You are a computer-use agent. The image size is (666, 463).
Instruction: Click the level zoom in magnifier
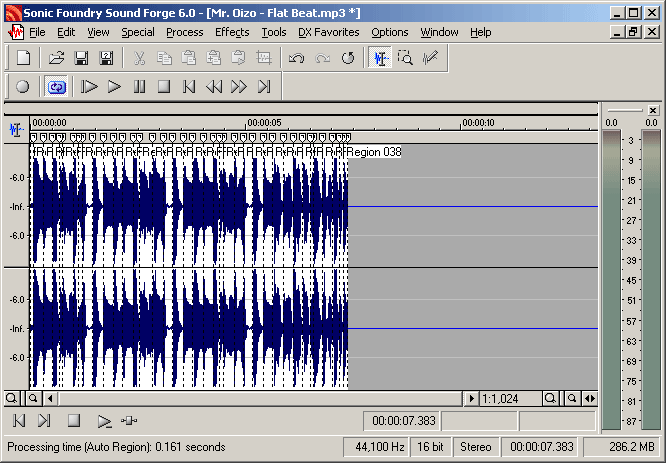tap(33, 398)
